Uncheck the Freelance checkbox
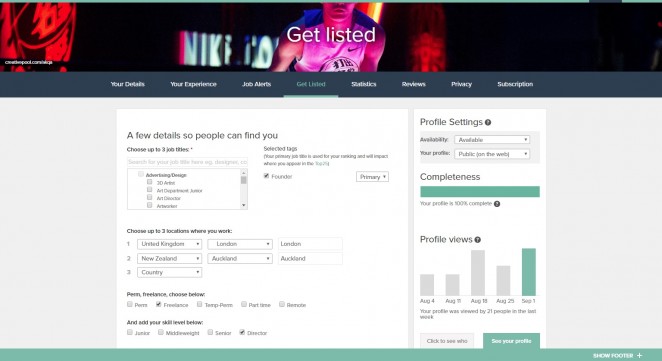This screenshot has height=361, width=662. click(x=159, y=304)
